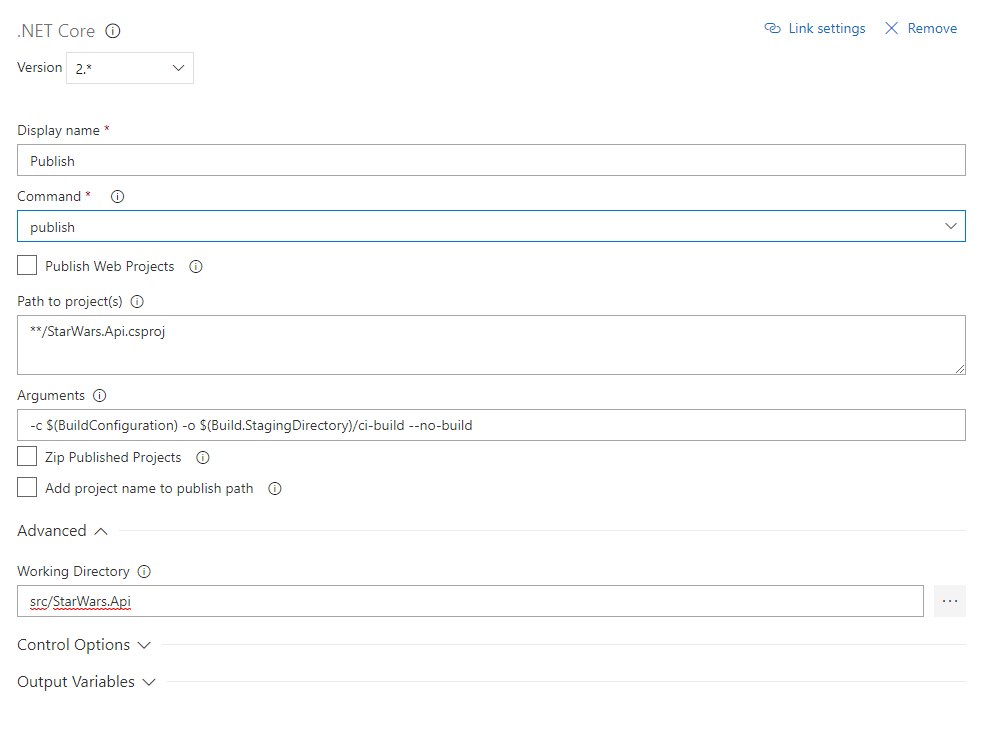Open the Version dropdown
Screen dimensions: 996x735
click(130, 68)
